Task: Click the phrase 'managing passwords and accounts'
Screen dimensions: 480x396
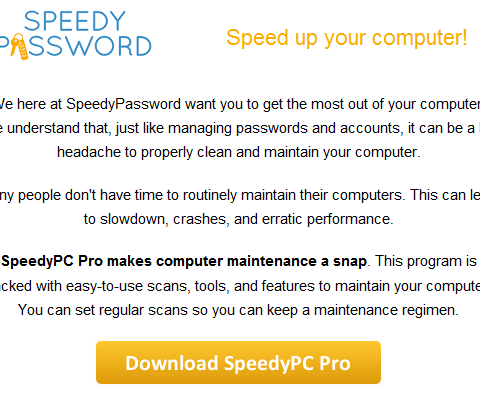Action: (x=284, y=128)
